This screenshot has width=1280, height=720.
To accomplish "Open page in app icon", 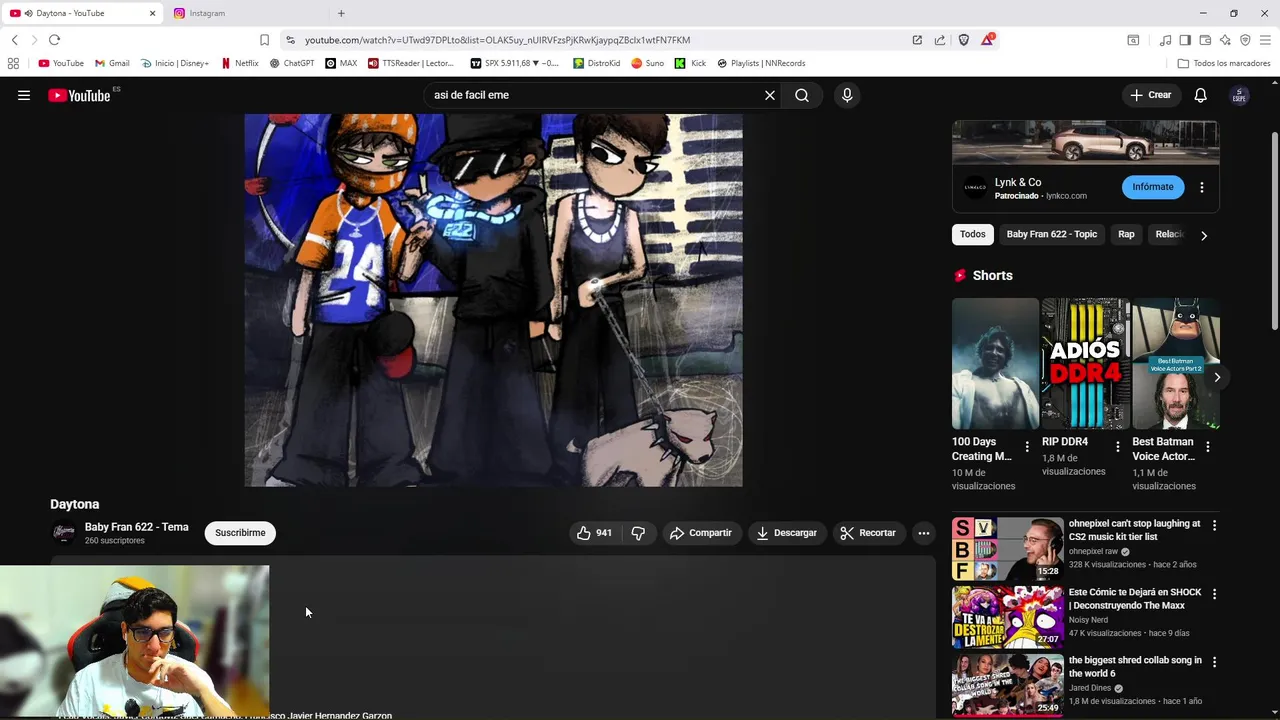I will coord(917,40).
